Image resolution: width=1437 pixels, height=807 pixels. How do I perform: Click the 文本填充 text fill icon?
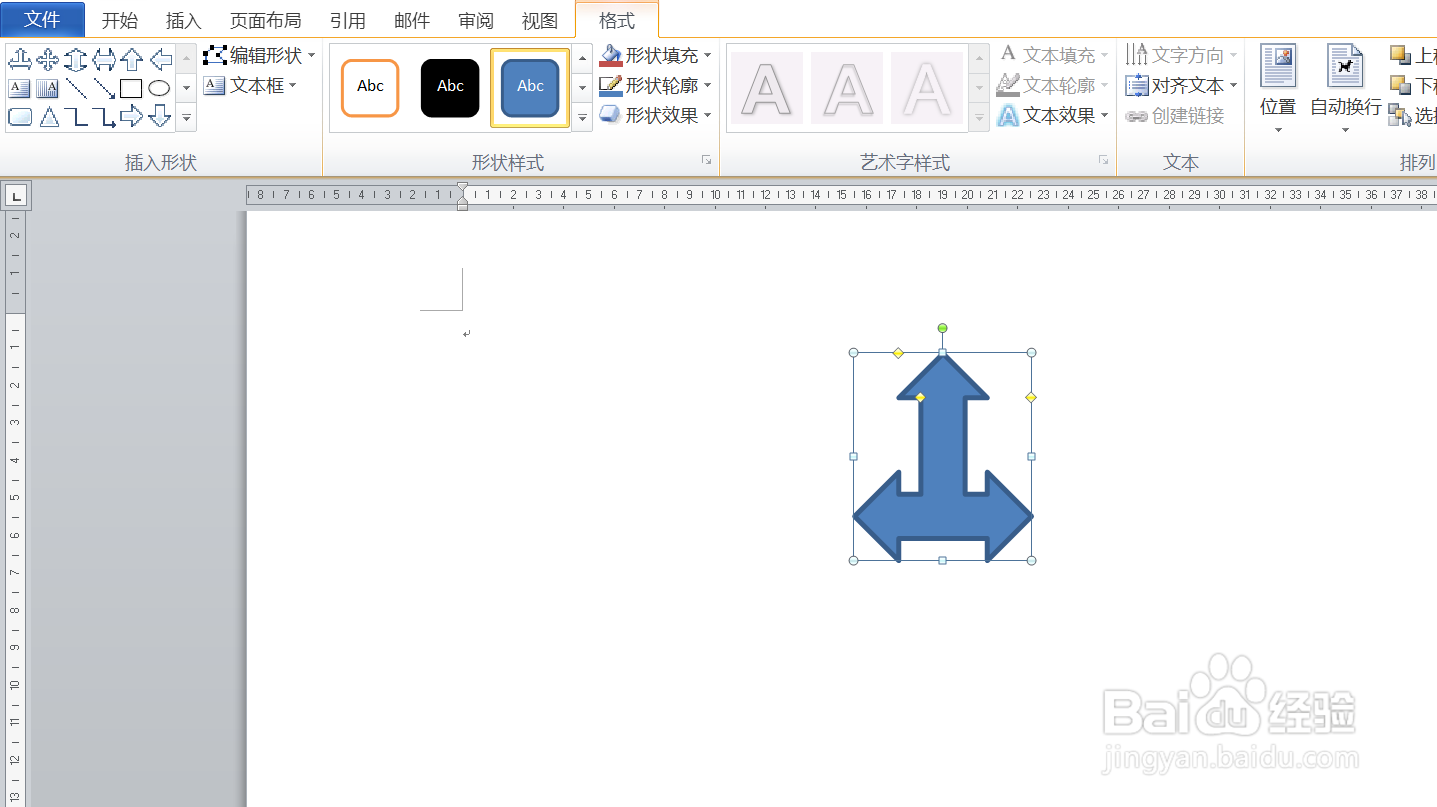click(1008, 55)
